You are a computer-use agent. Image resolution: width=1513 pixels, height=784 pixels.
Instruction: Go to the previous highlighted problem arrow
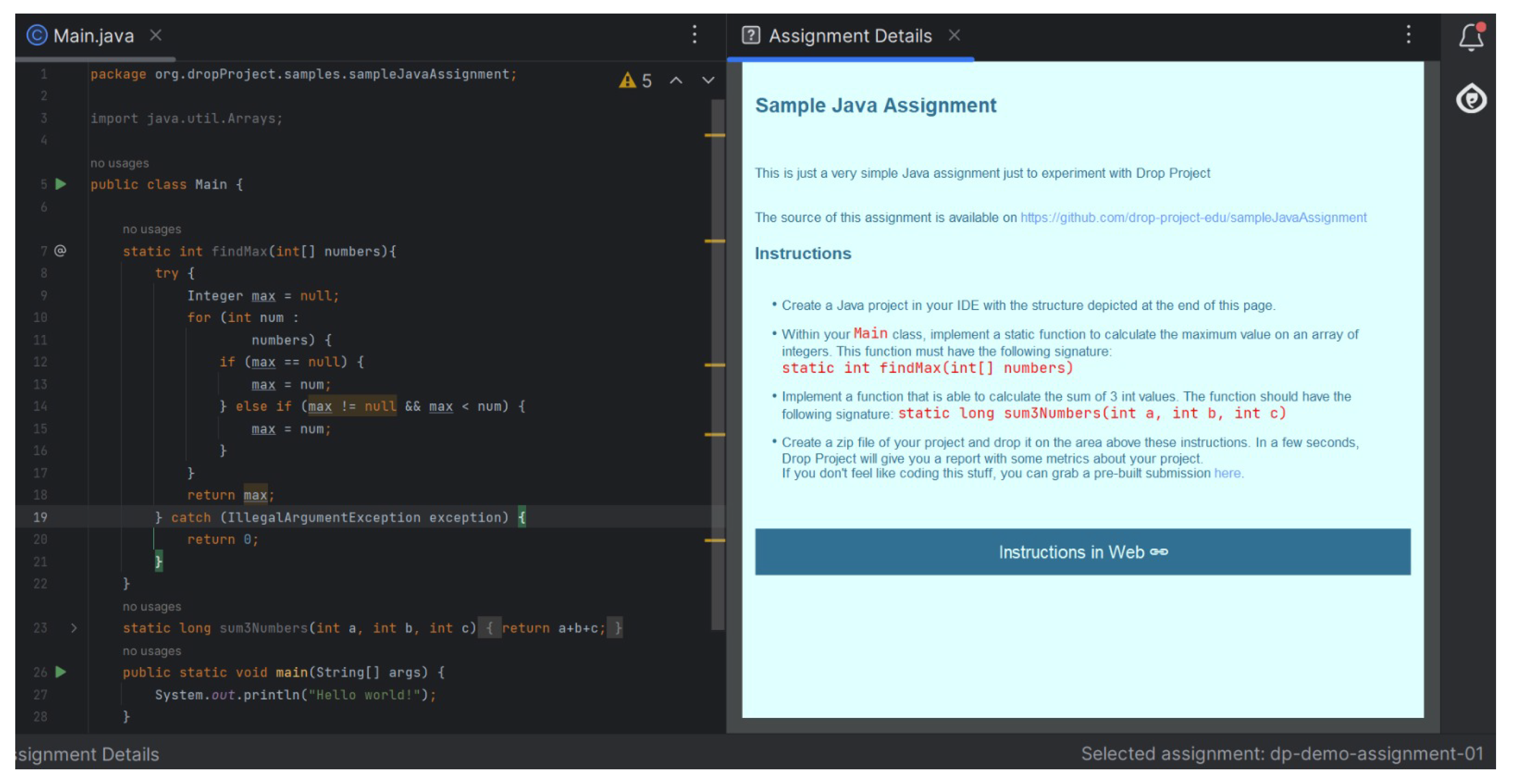click(x=676, y=80)
